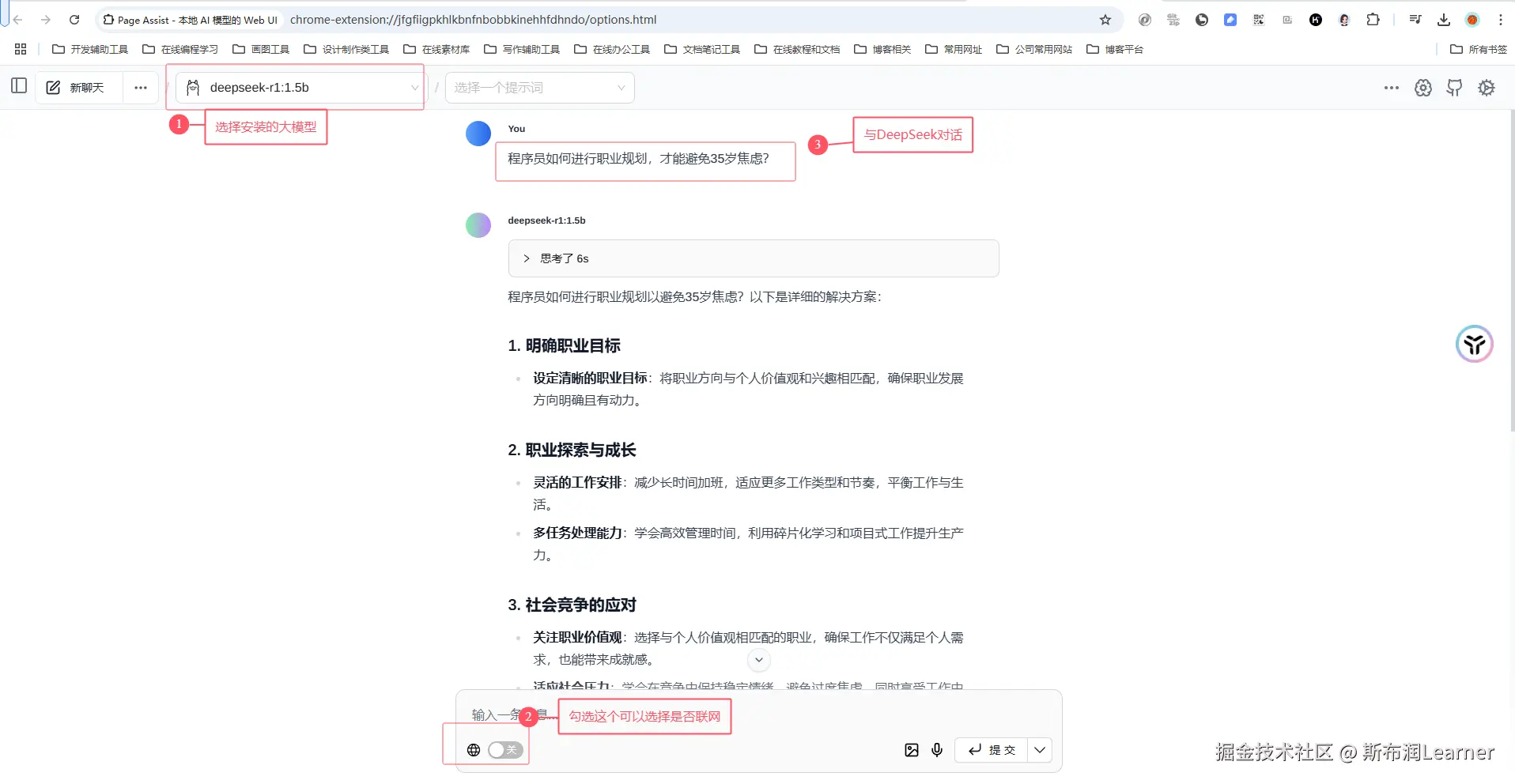The height and width of the screenshot is (784, 1515).
Task: Open the prompt selector 选择一个提示词
Action: 540,87
